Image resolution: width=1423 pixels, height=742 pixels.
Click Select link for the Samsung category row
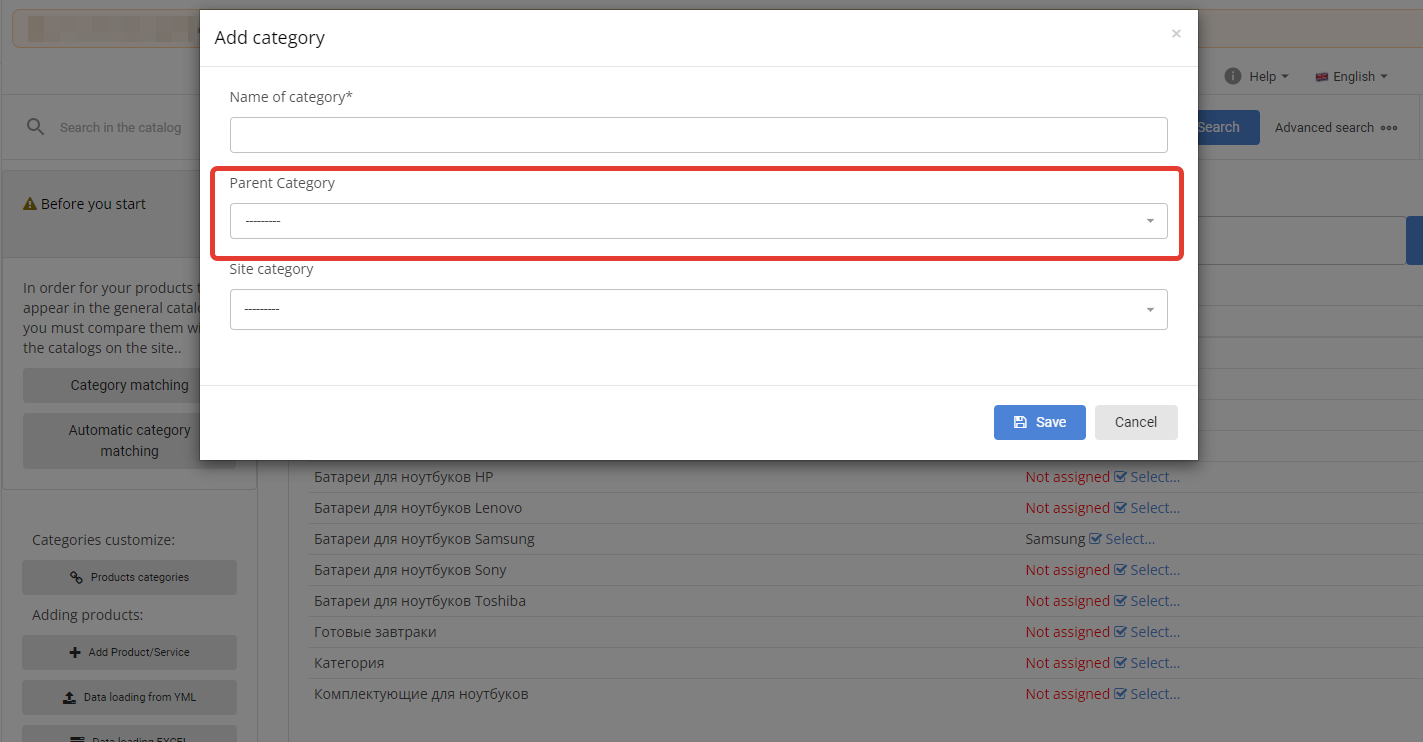tap(1130, 539)
